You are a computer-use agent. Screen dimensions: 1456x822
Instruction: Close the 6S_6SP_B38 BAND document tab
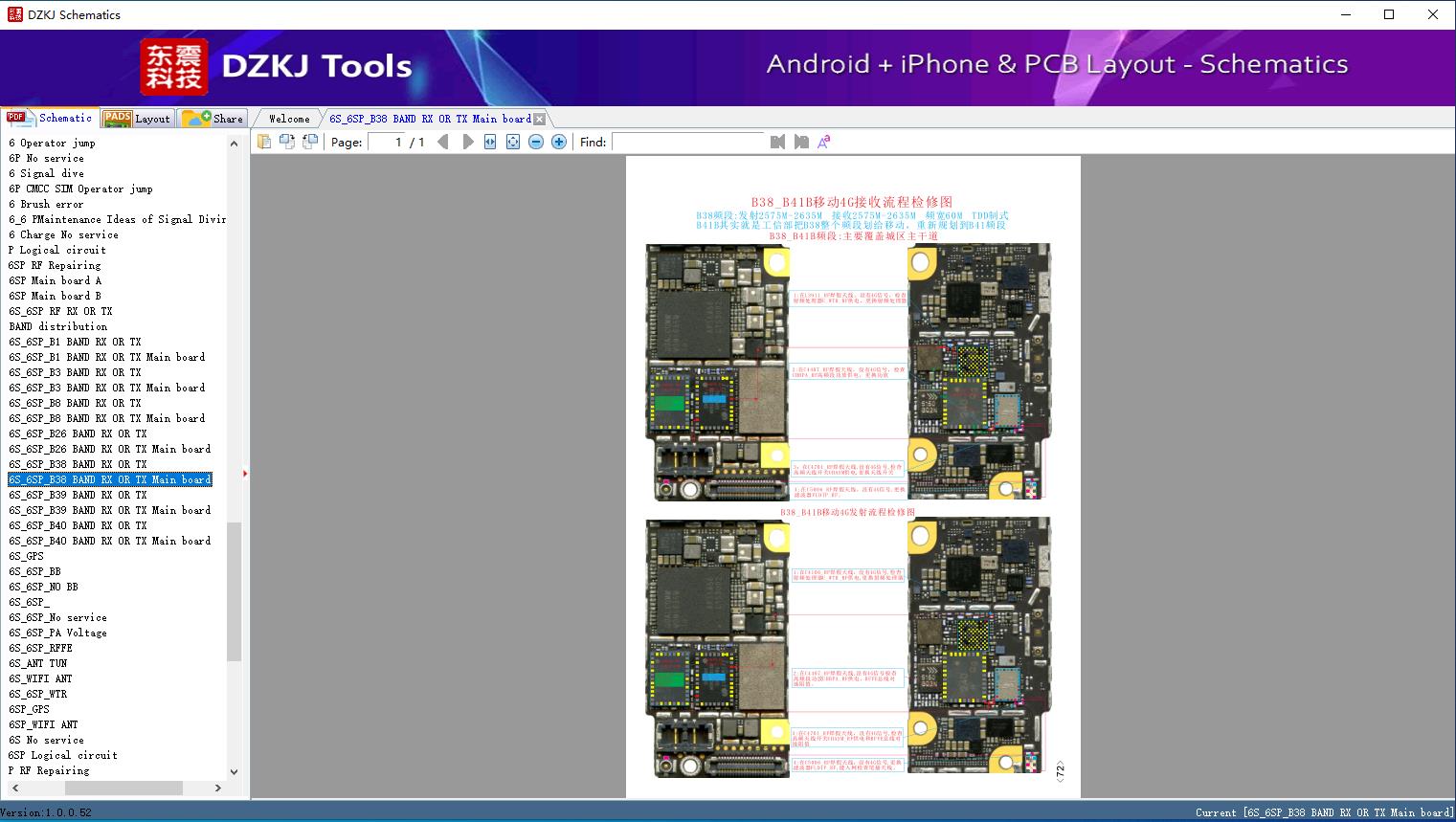539,119
